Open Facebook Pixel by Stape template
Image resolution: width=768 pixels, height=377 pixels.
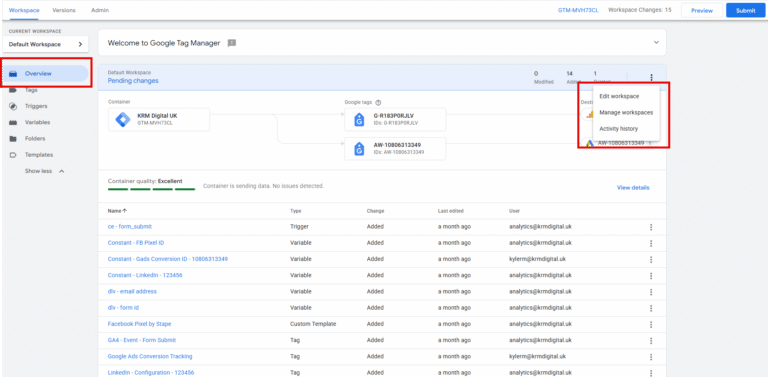[x=140, y=324]
